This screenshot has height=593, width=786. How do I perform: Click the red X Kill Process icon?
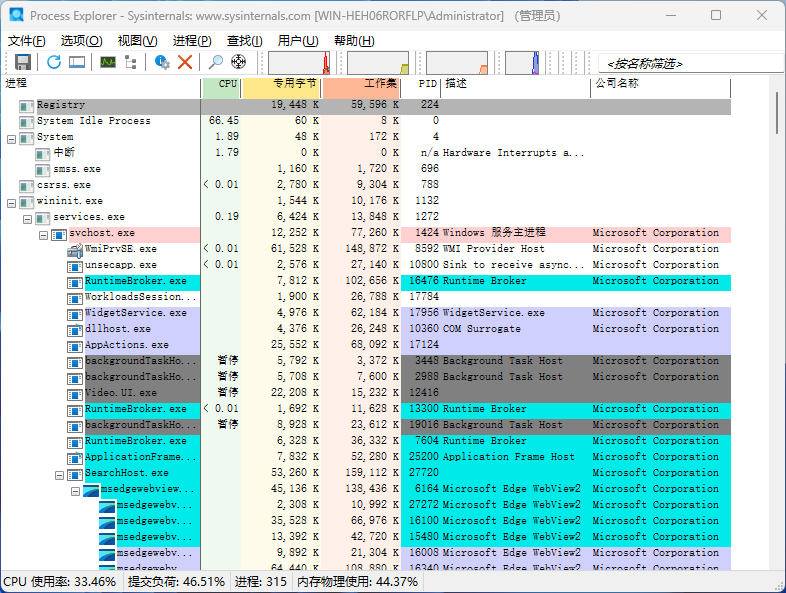pos(185,62)
